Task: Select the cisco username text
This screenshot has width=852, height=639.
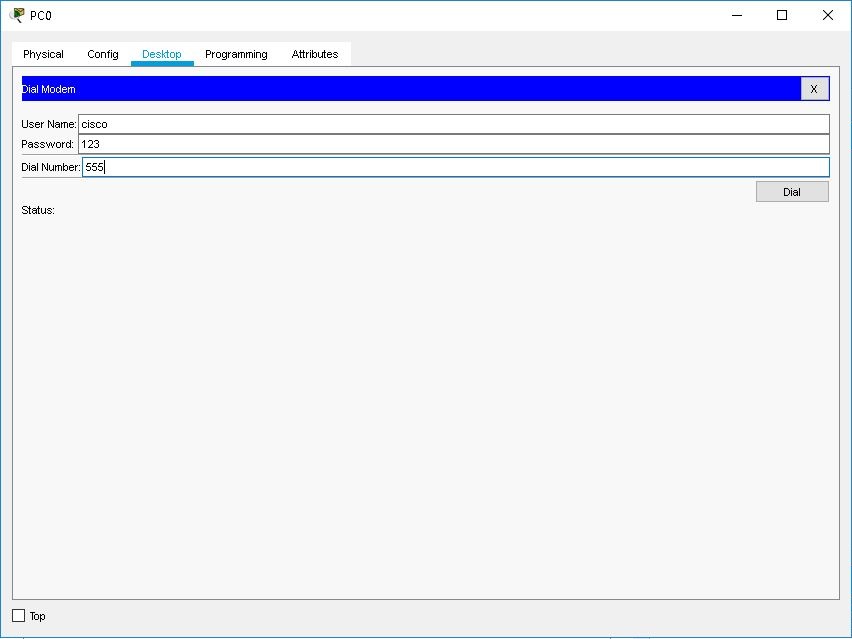Action: (x=96, y=123)
